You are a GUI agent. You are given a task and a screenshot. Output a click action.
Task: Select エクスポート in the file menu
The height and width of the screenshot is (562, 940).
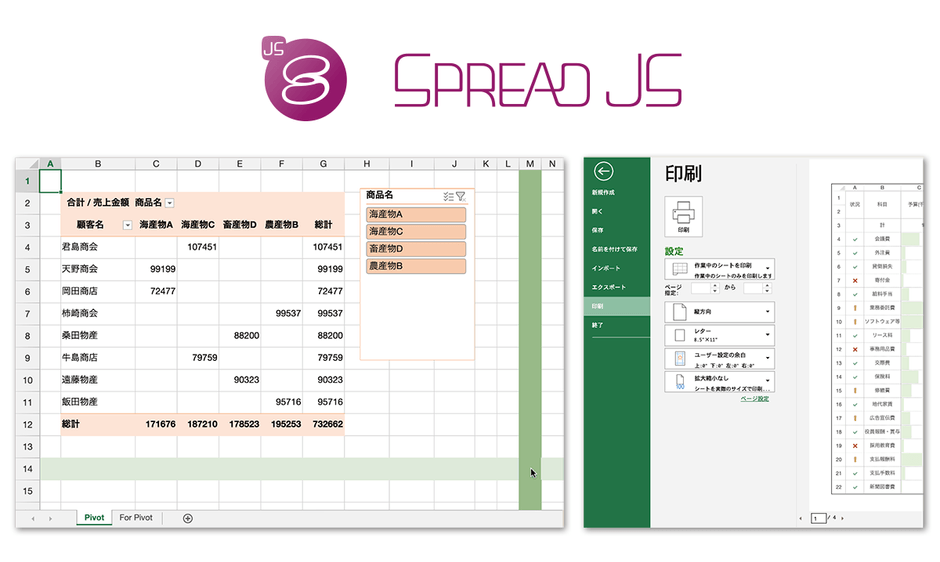click(608, 287)
